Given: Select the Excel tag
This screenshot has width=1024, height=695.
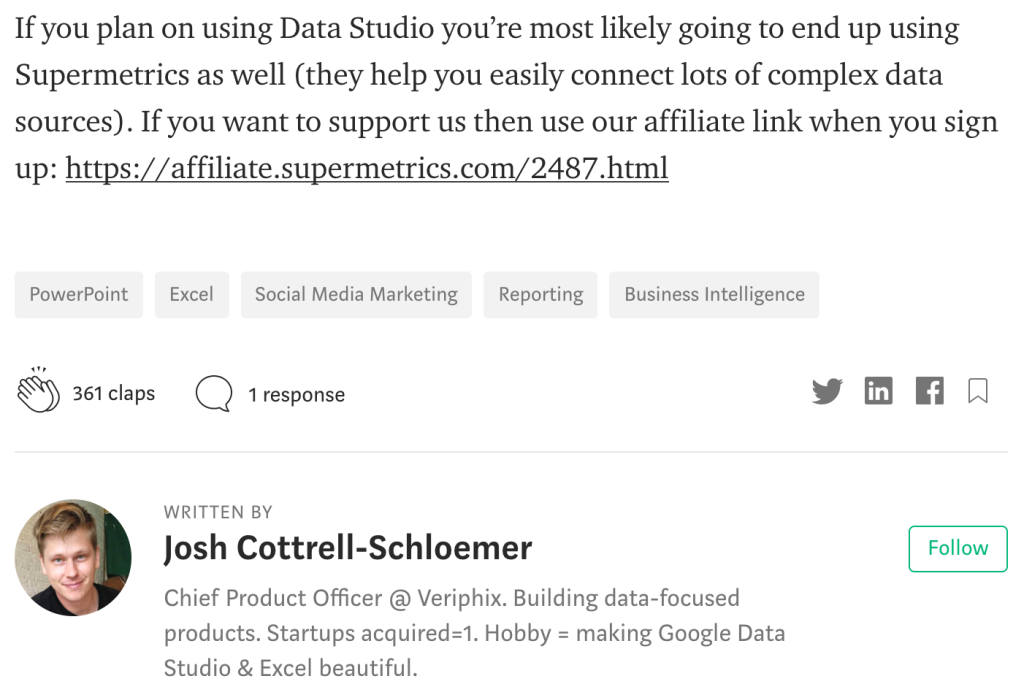Looking at the screenshot, I should (192, 295).
